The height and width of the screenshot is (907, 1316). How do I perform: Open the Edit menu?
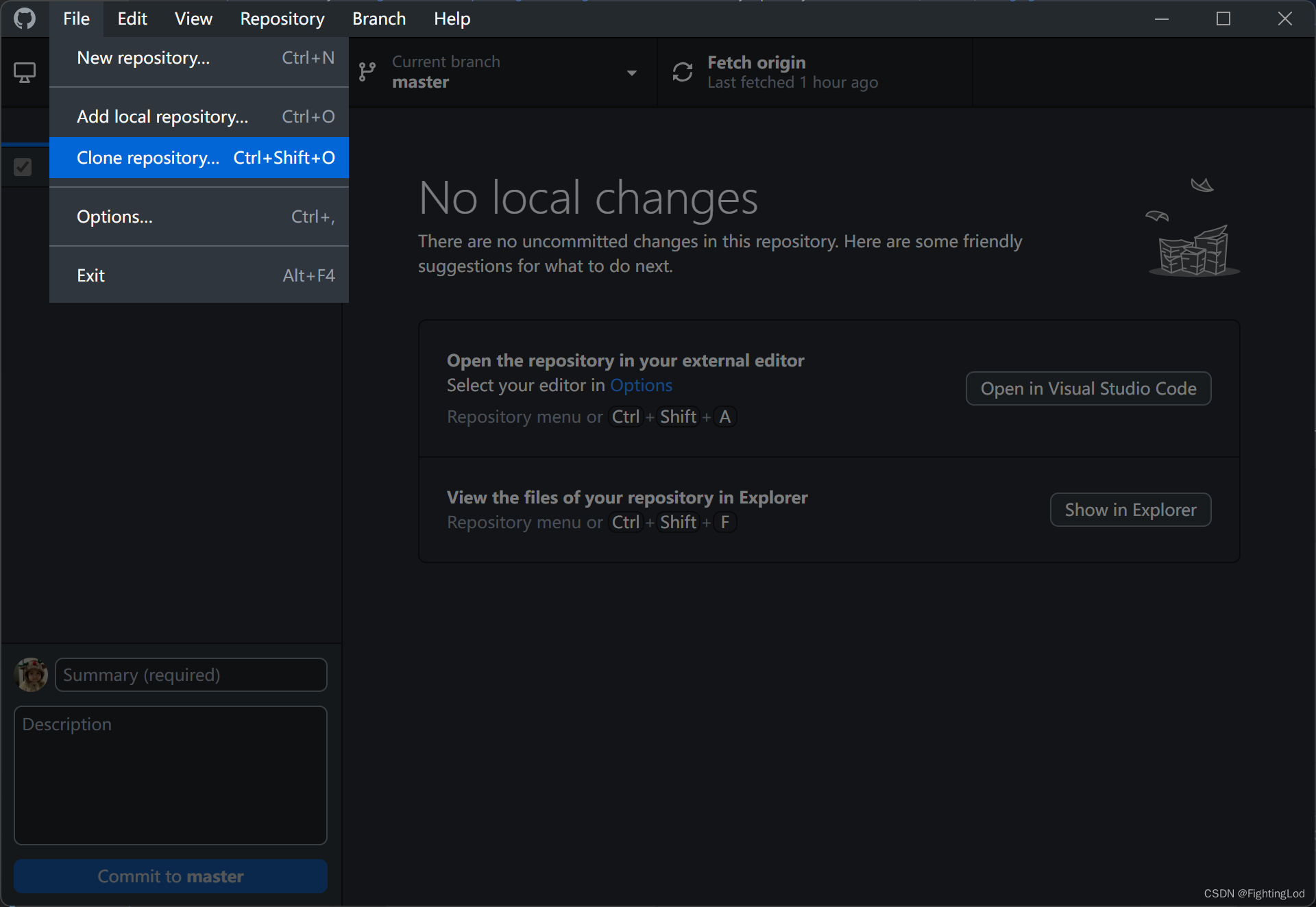click(x=132, y=18)
